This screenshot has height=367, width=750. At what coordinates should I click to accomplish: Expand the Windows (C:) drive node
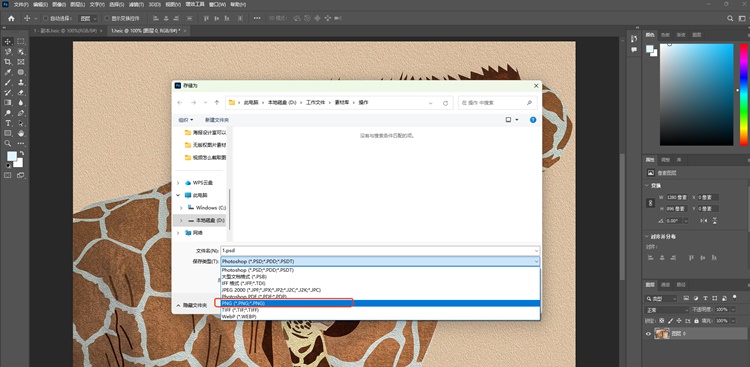[x=181, y=208]
